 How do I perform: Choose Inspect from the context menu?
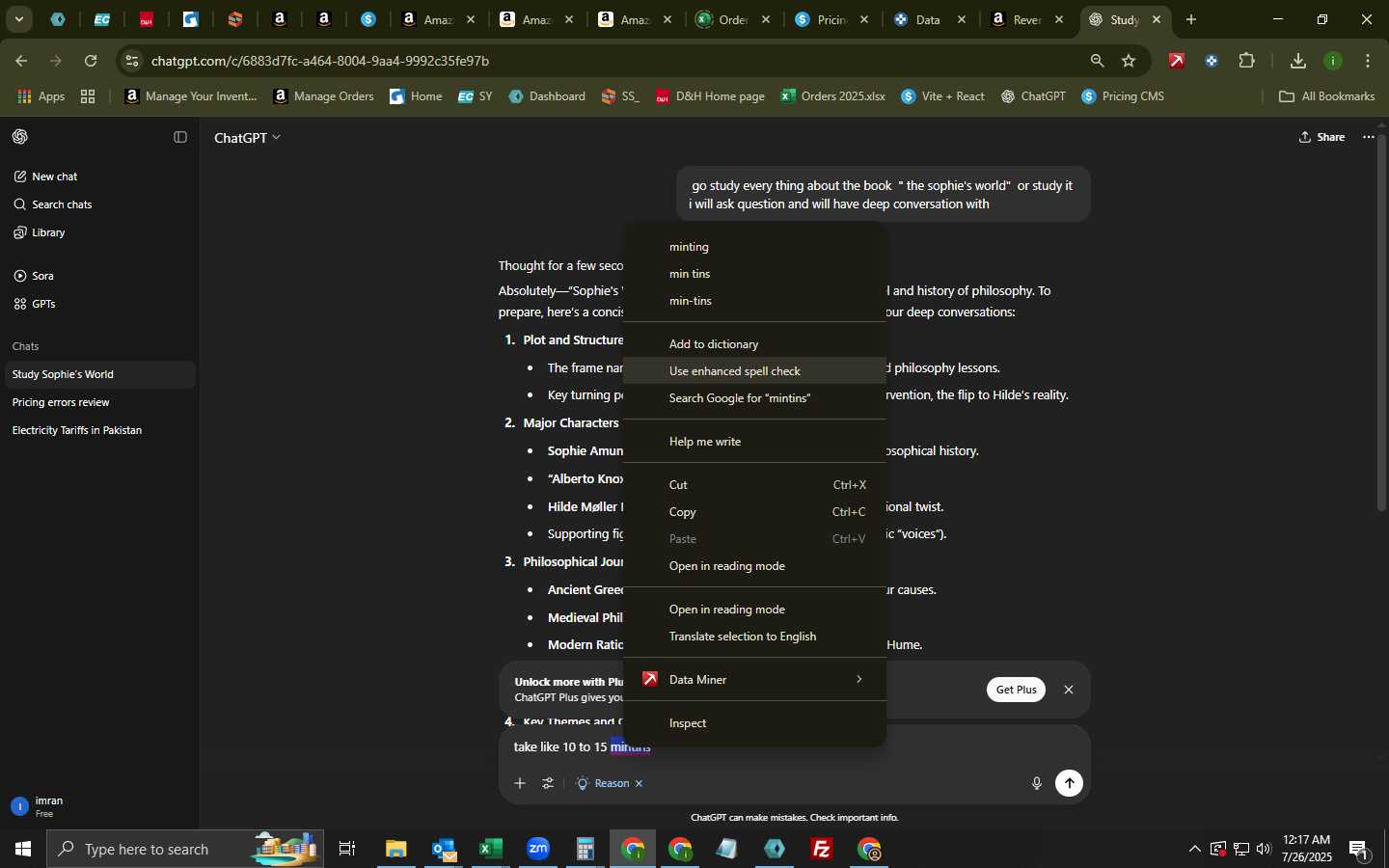pos(754,723)
